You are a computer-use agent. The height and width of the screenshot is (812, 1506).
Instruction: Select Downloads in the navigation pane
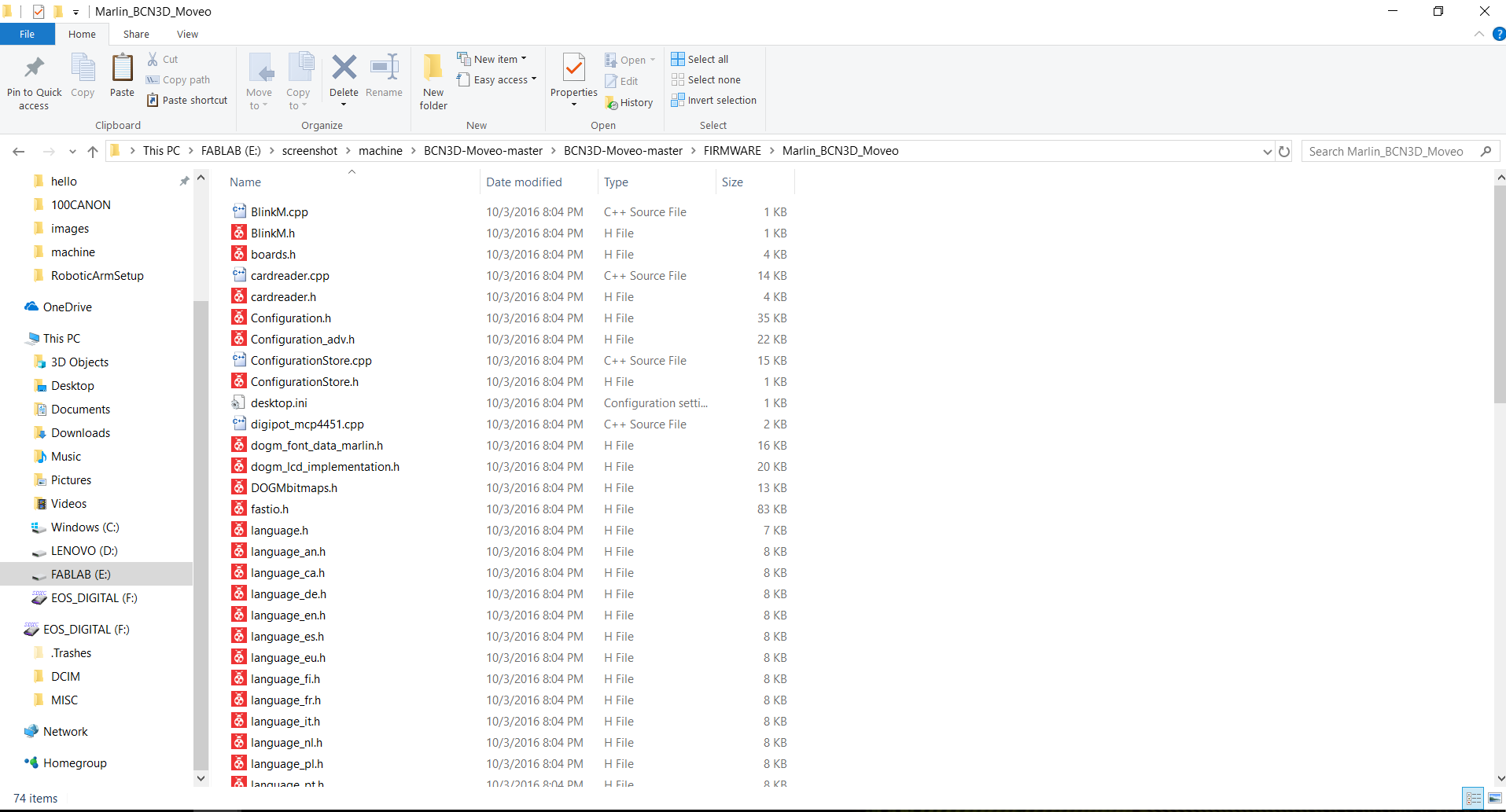(80, 432)
